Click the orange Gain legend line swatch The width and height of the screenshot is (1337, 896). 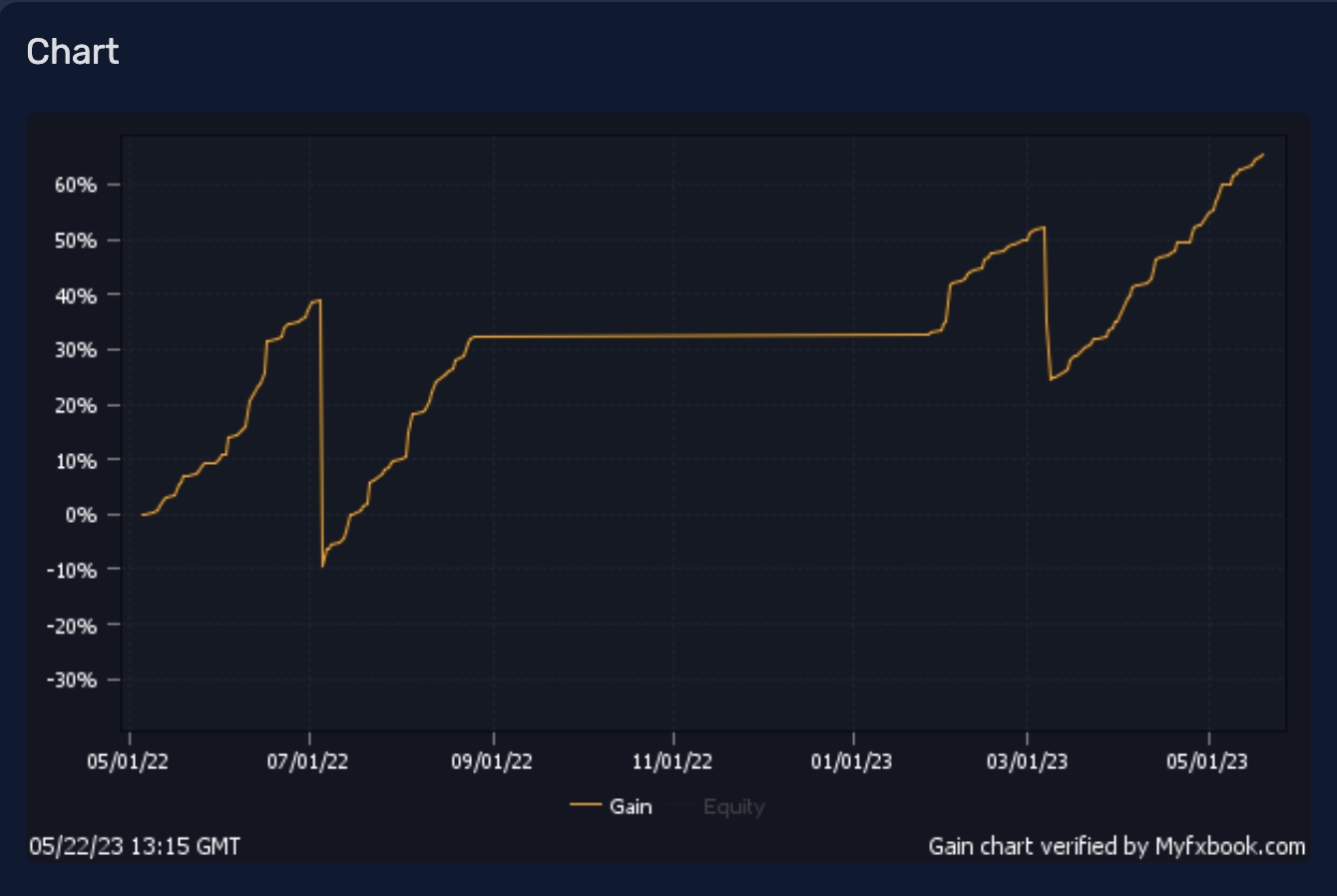[x=586, y=805]
